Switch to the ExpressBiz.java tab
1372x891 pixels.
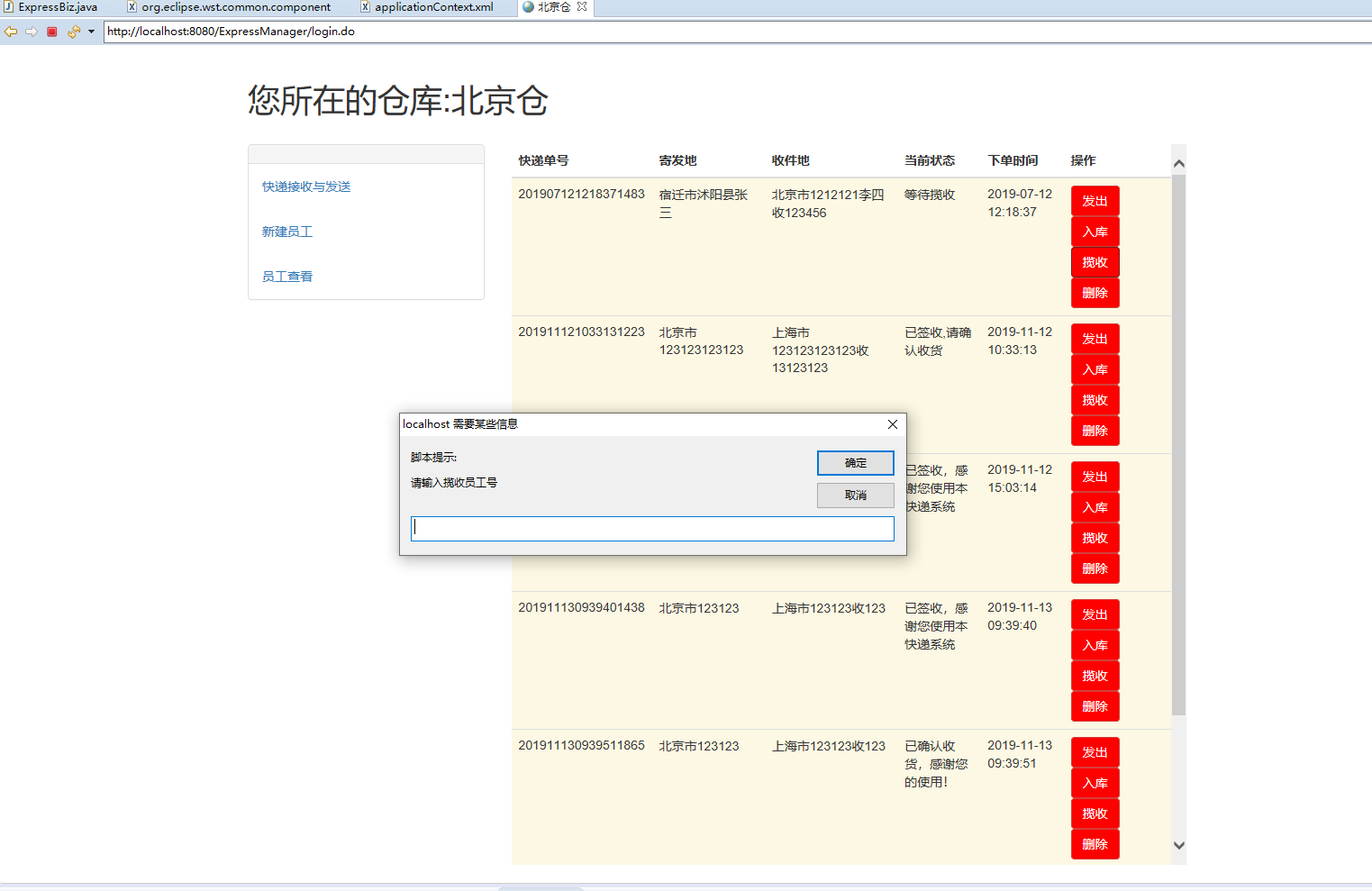pyautogui.click(x=56, y=7)
